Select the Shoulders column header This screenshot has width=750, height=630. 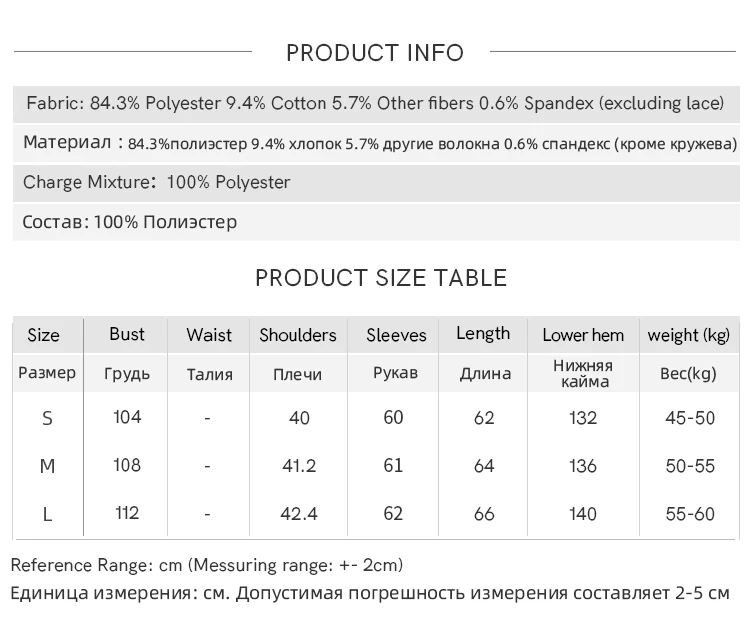coord(298,335)
